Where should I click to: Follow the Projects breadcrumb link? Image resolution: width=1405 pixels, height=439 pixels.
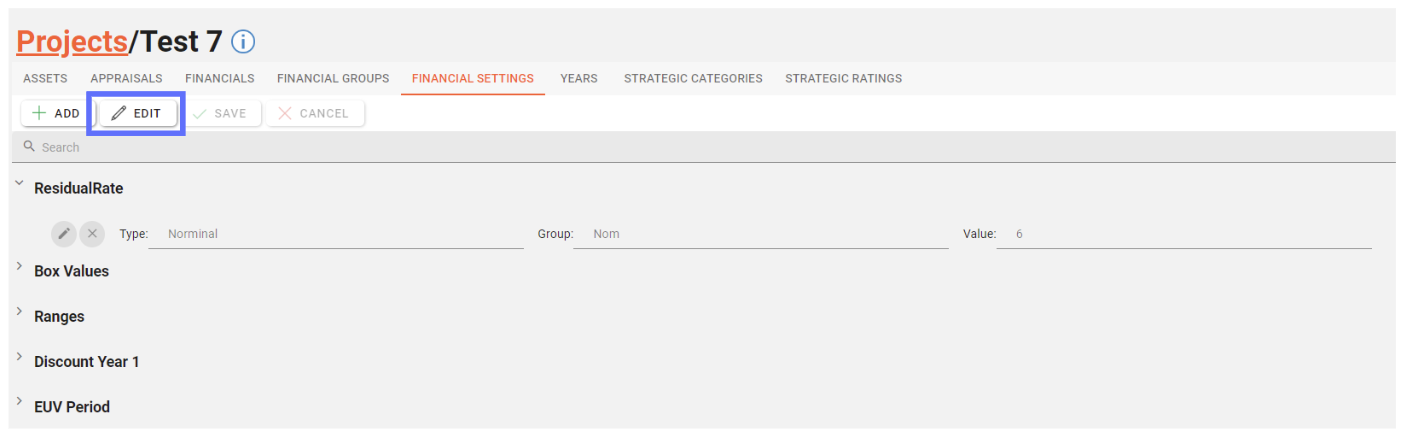pos(72,41)
